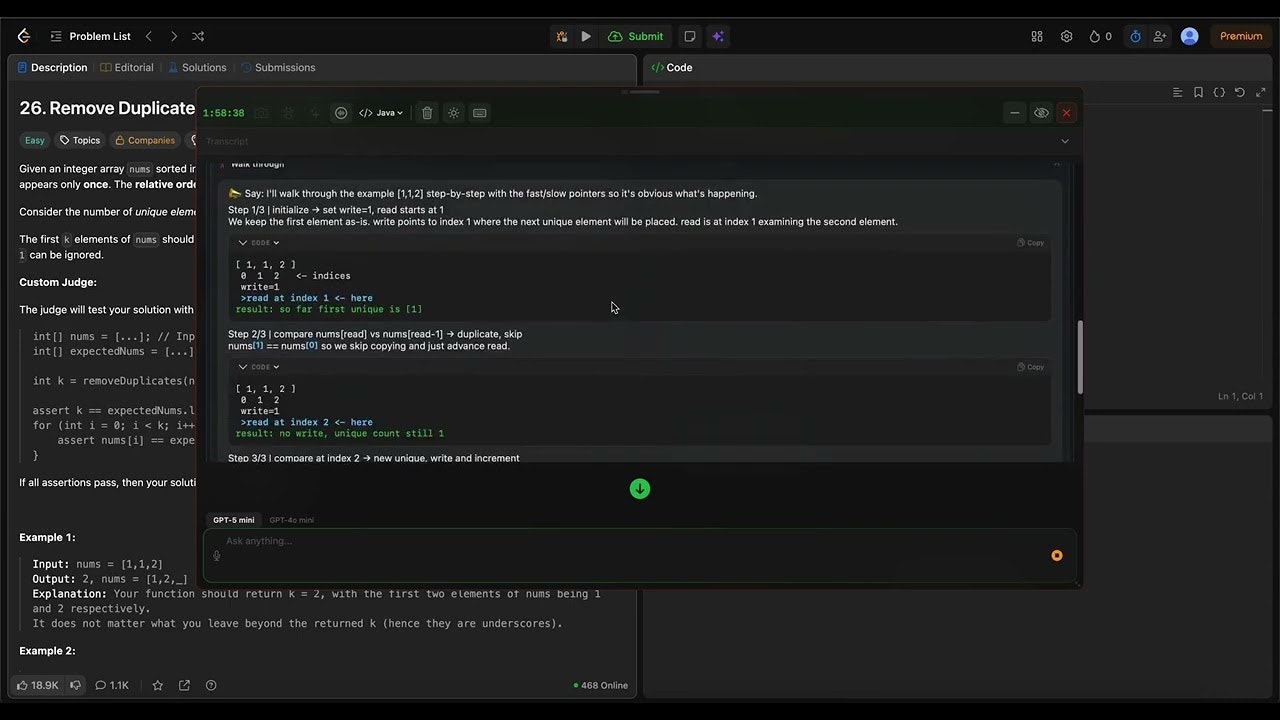Click the invite user icon
Image resolution: width=1280 pixels, height=720 pixels.
click(x=1160, y=36)
